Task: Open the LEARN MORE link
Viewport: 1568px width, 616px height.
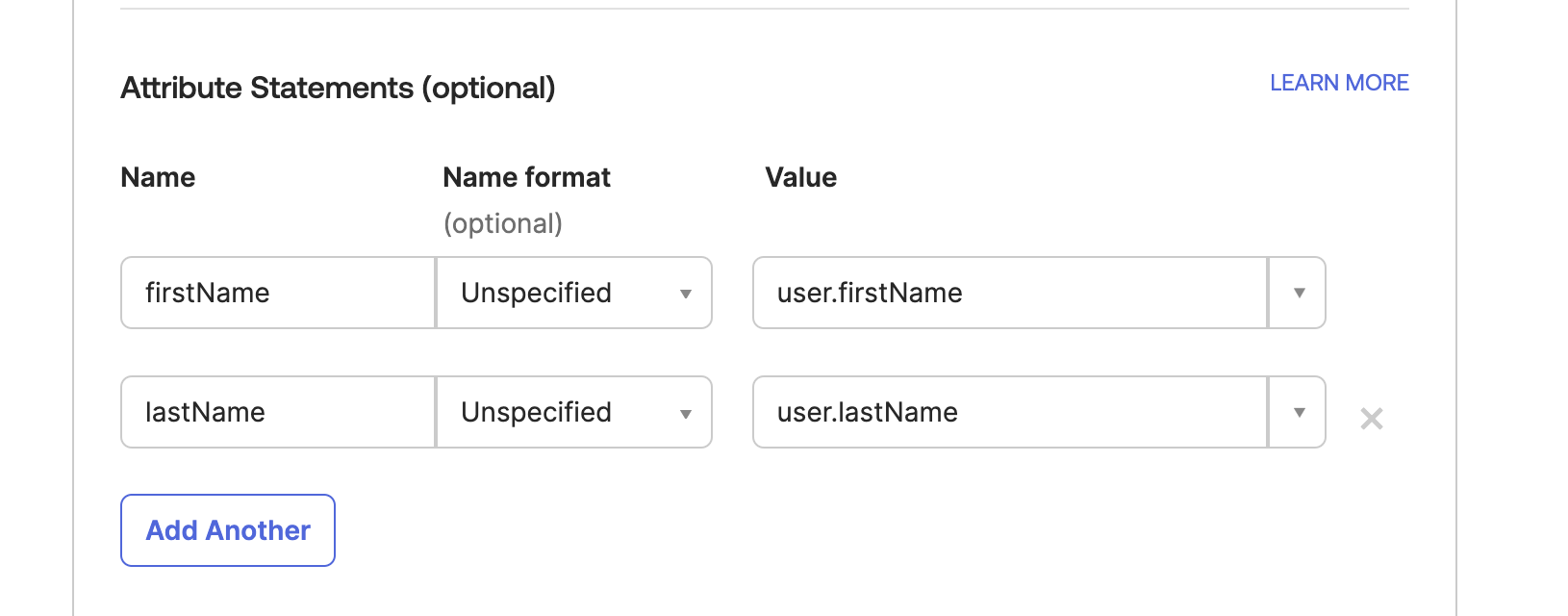Action: pyautogui.click(x=1339, y=83)
